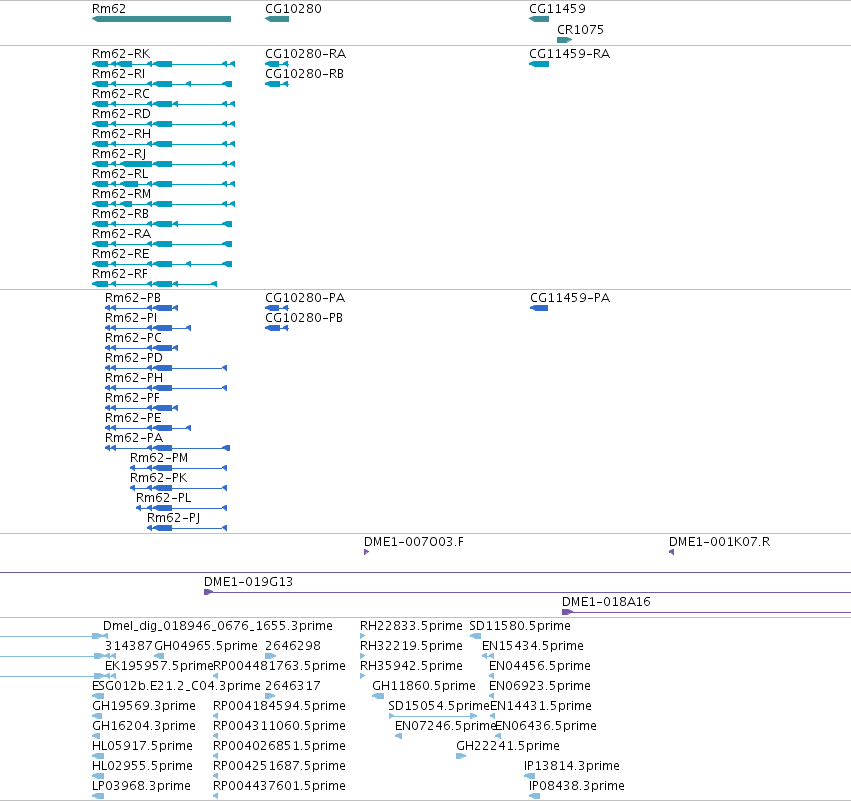
Task: Select transcript Rm62-RC label
Action: click(120, 94)
